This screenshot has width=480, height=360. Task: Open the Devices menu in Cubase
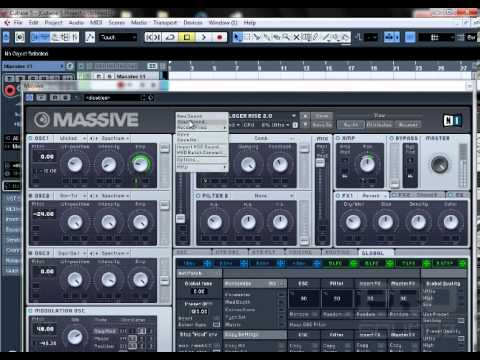[x=193, y=23]
